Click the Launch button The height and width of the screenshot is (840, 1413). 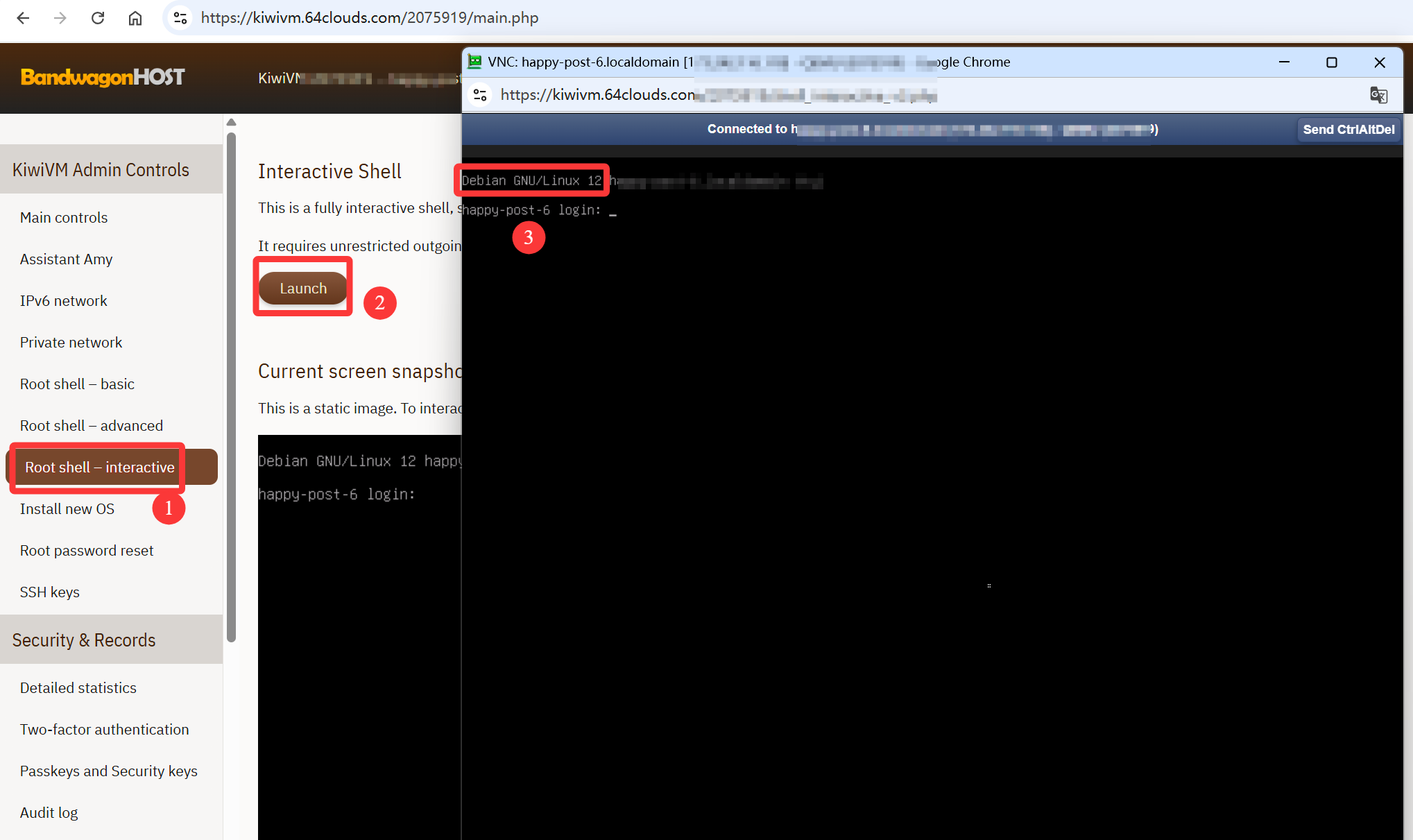pos(303,289)
